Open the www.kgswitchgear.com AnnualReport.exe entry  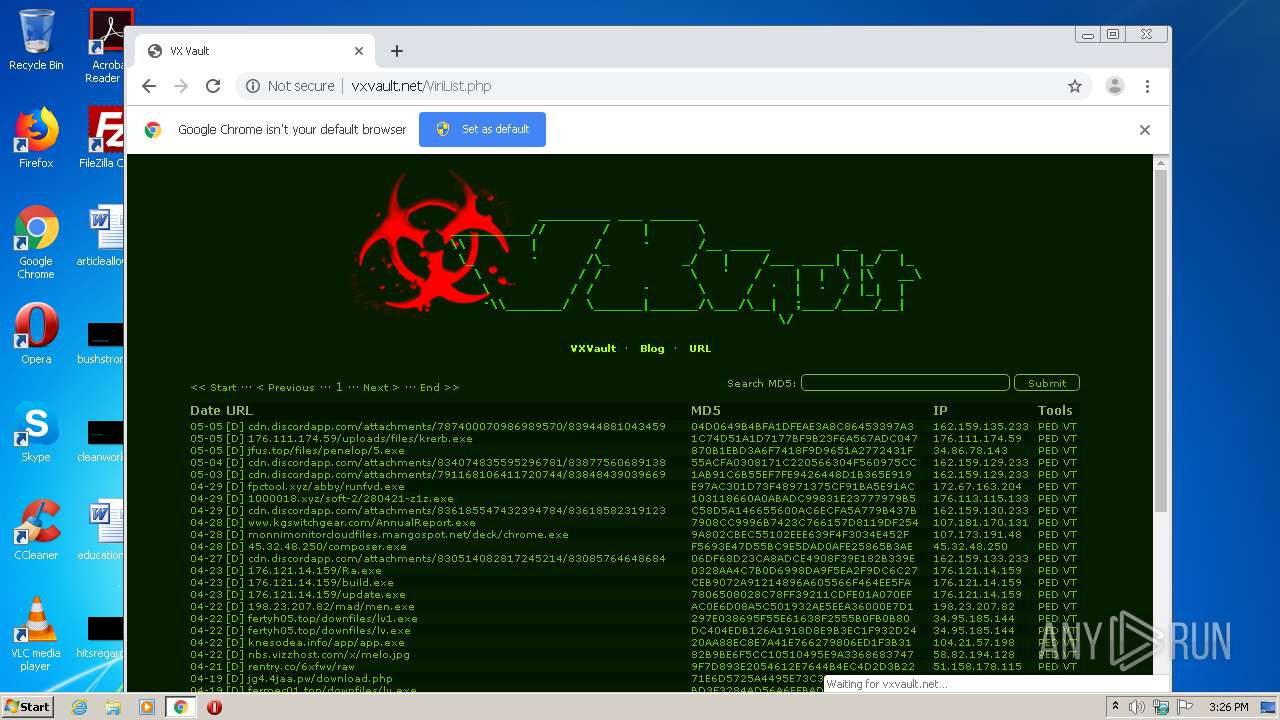[x=362, y=523]
